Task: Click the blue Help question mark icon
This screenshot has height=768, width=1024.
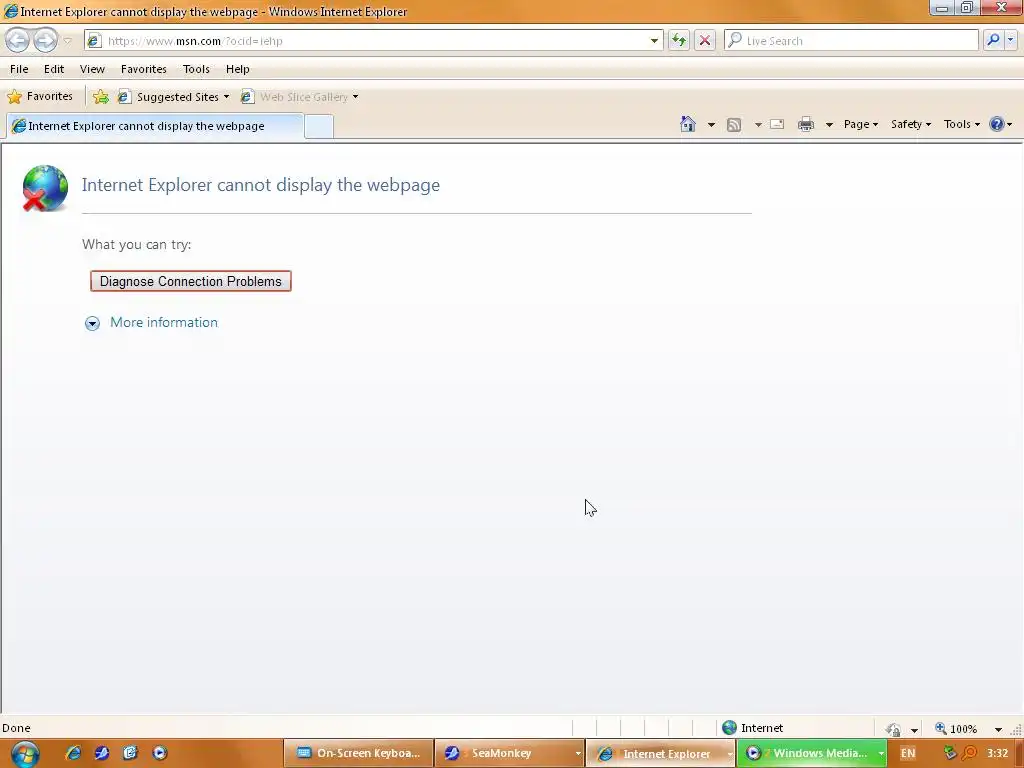Action: (997, 124)
